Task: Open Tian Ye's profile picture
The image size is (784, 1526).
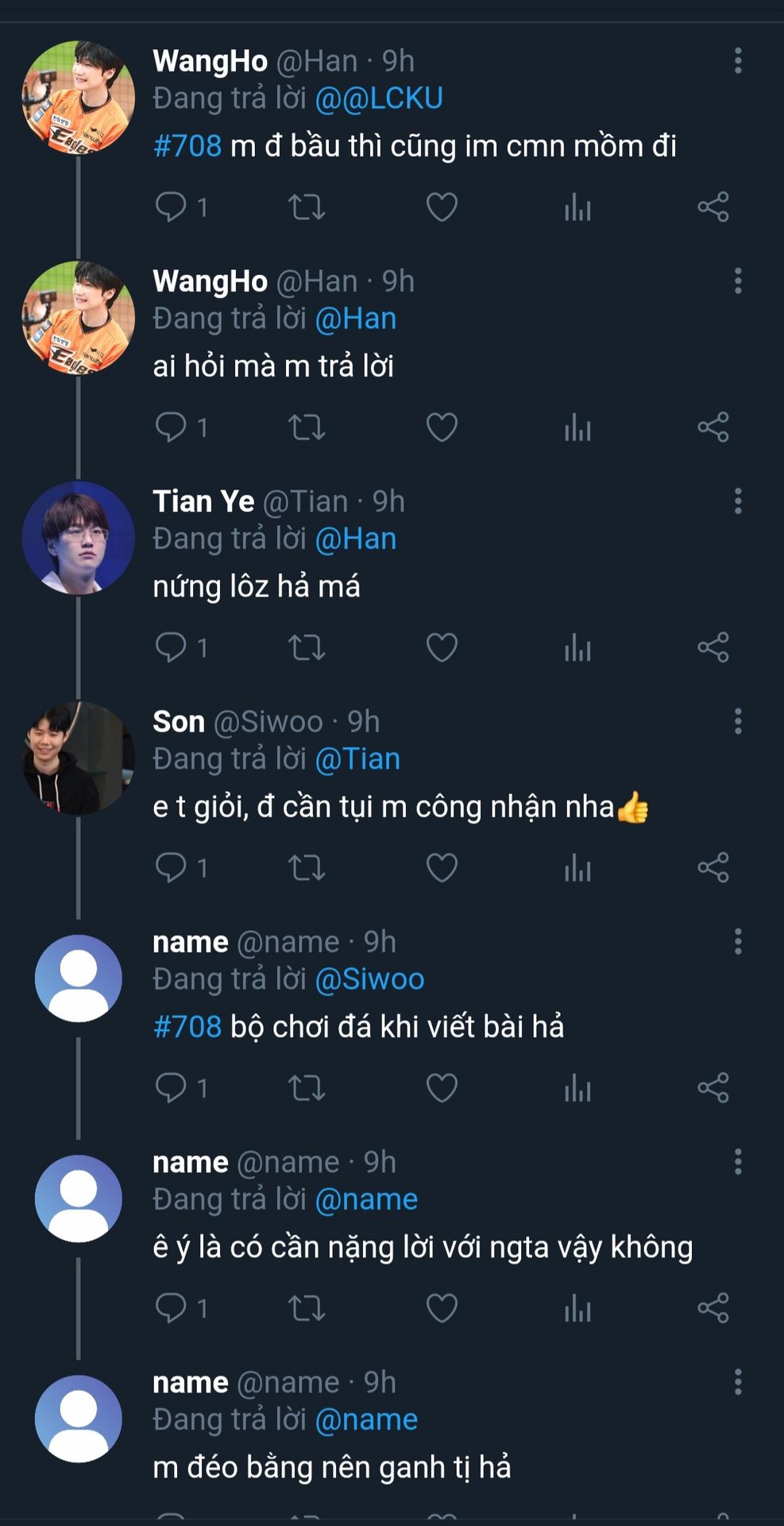Action: (x=78, y=538)
